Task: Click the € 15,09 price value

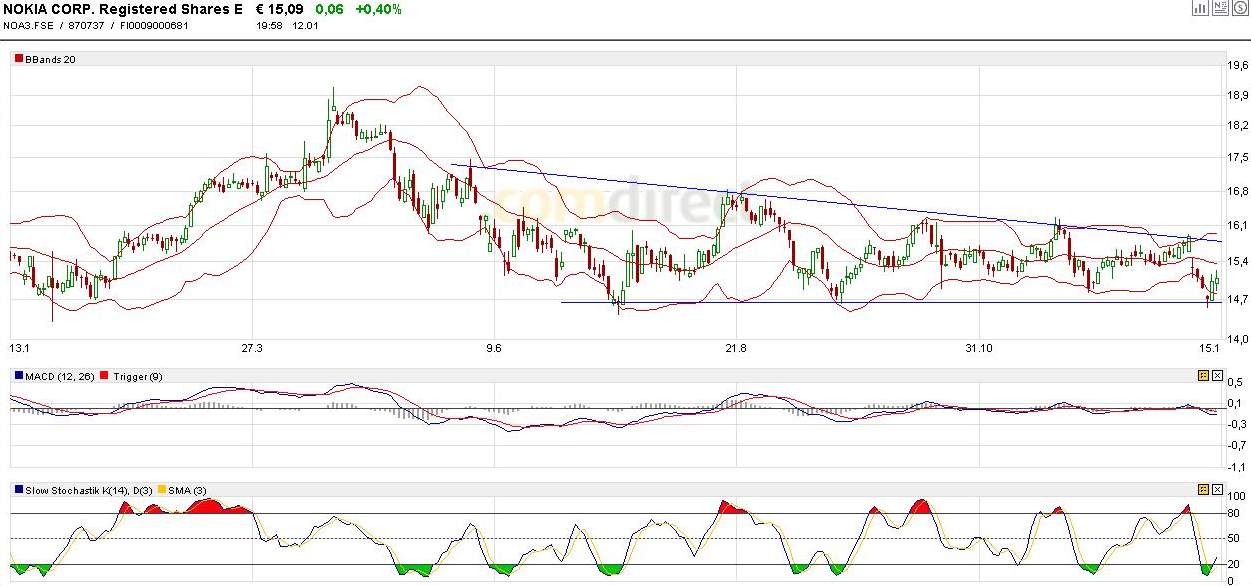Action: [x=280, y=9]
